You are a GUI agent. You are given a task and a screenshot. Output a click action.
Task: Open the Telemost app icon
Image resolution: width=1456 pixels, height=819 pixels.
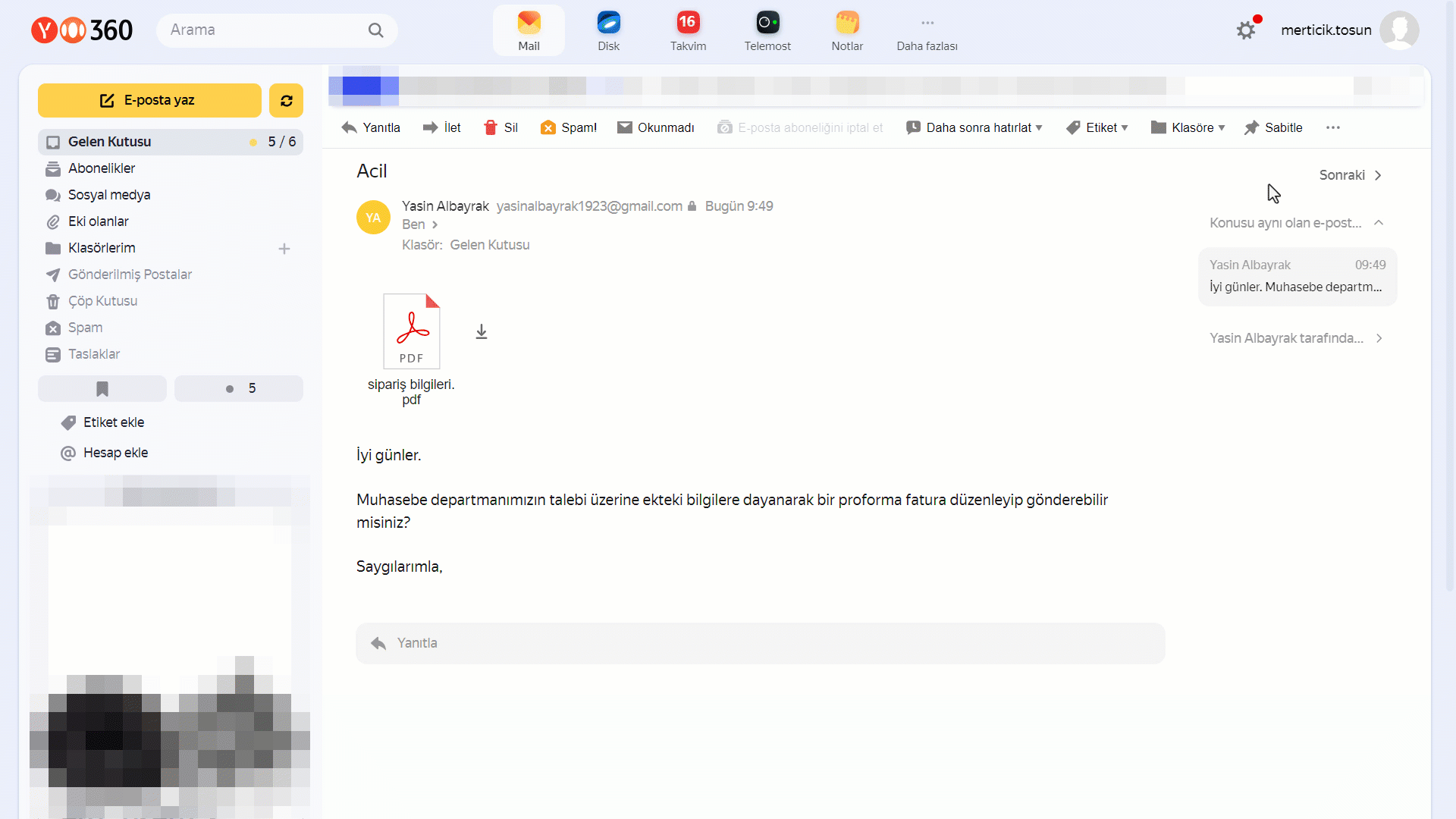coord(767,23)
